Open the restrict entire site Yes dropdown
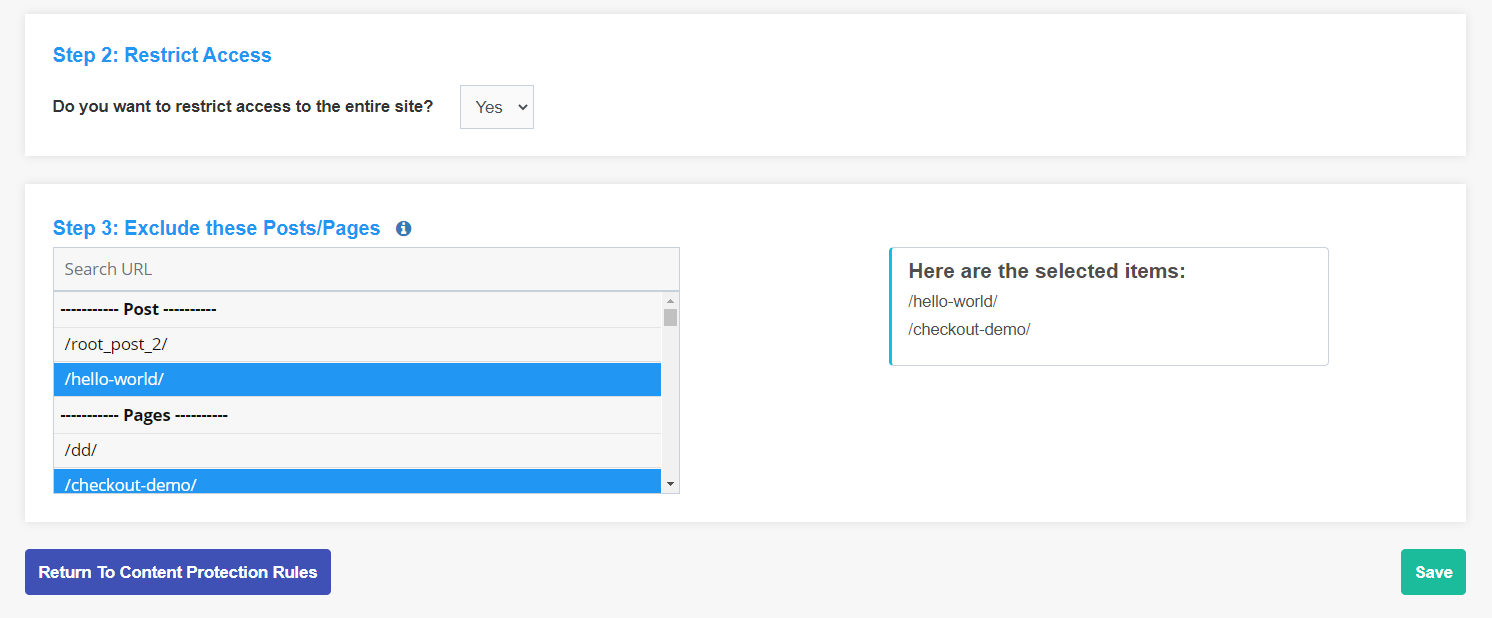Screen dimensions: 1492x618 coord(497,107)
